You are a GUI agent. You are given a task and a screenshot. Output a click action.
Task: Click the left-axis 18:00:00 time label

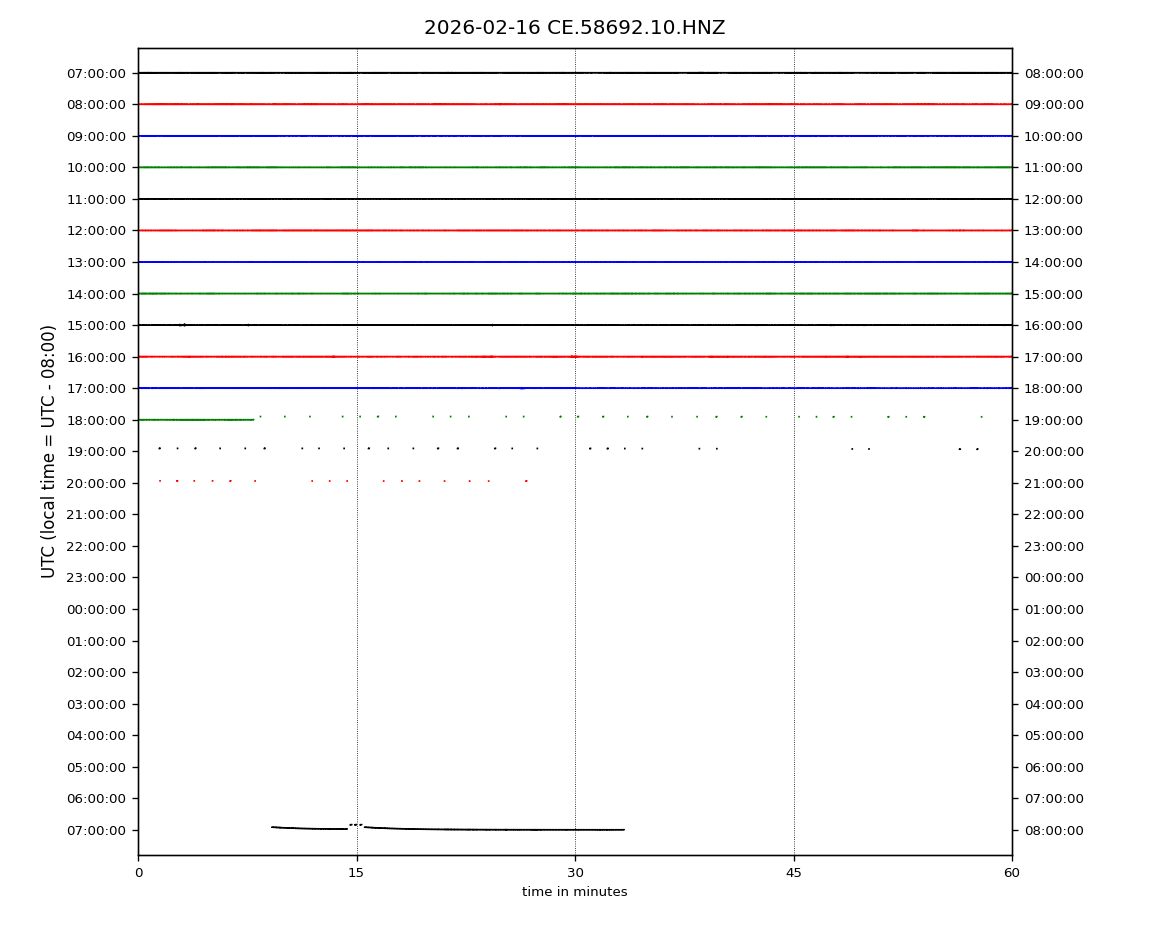[96, 420]
